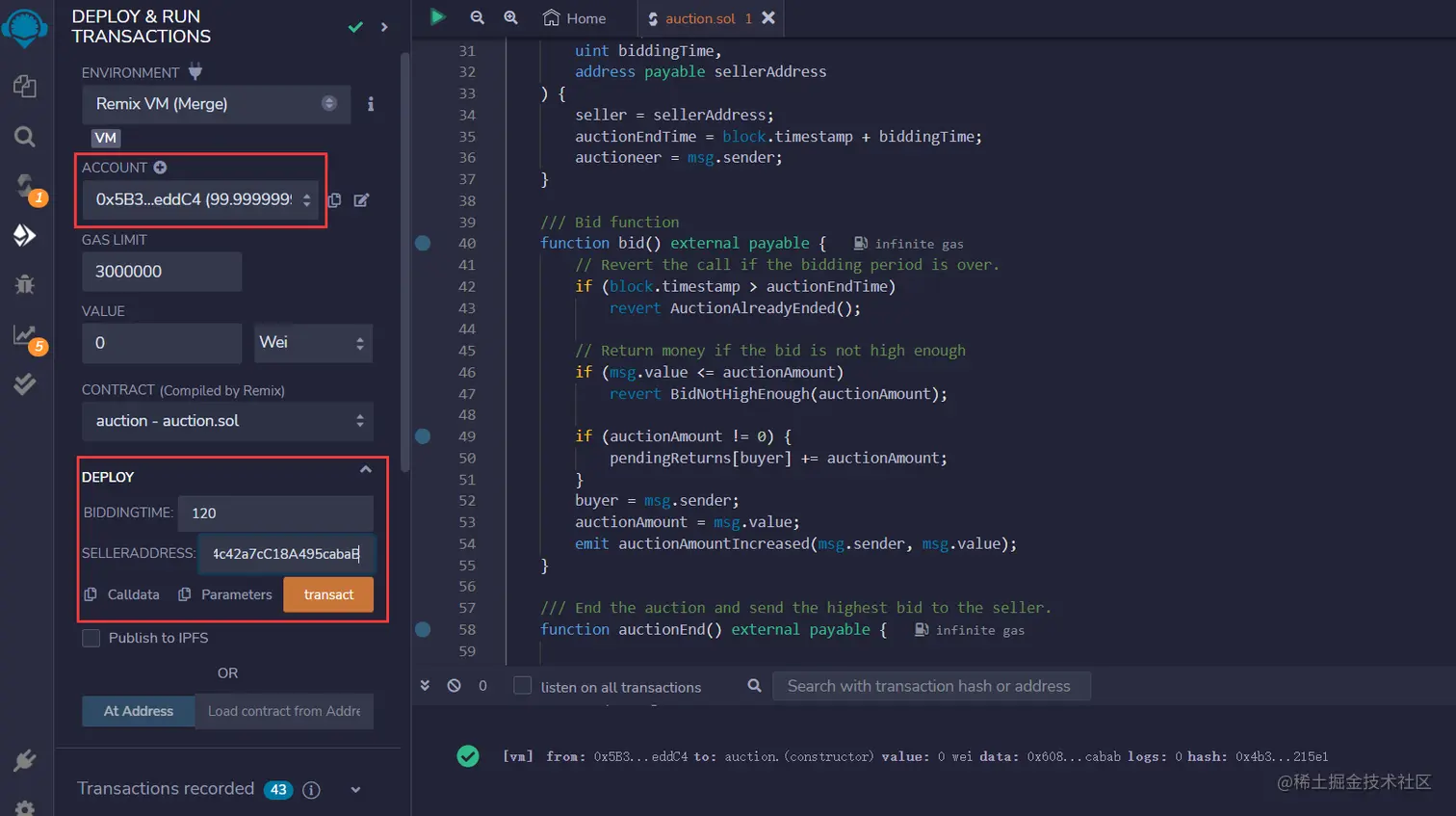Open Settings gear icon in the sidebar
Screen dimensions: 1456x816
click(25, 807)
